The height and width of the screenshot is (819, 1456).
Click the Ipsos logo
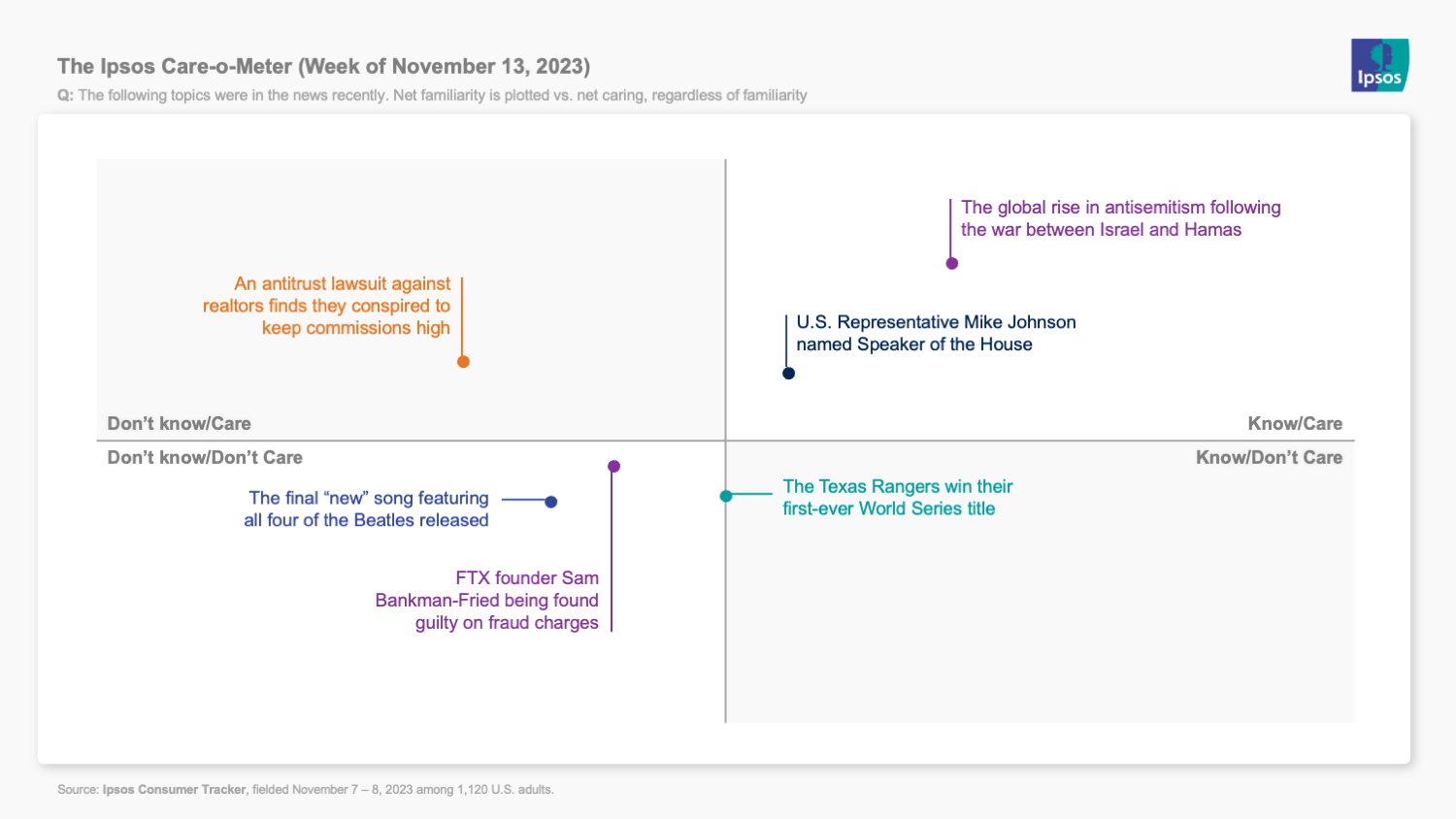coord(1379,66)
